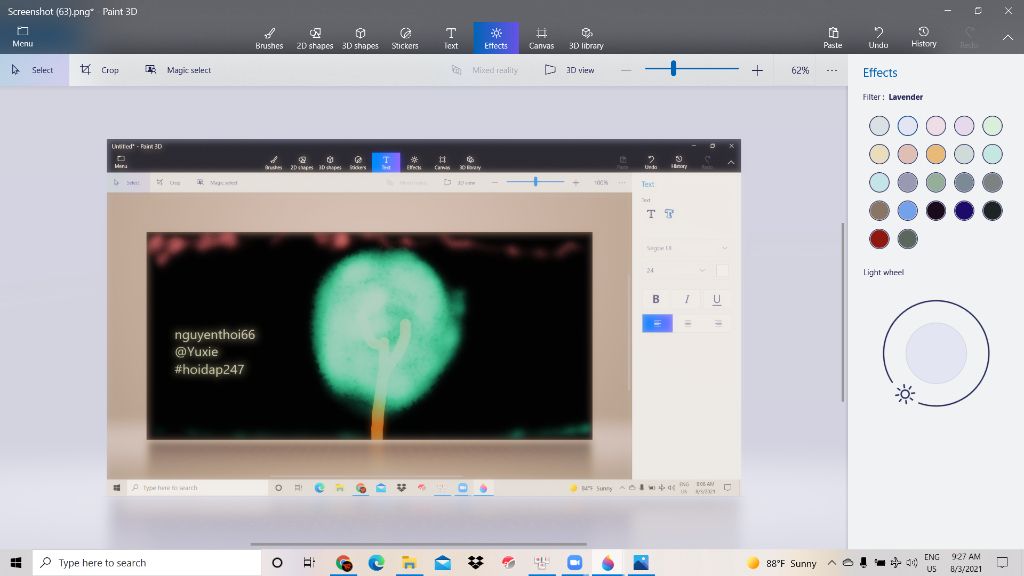Apply the navy blue filter swatch
This screenshot has width=1024, height=576.
coord(963,210)
